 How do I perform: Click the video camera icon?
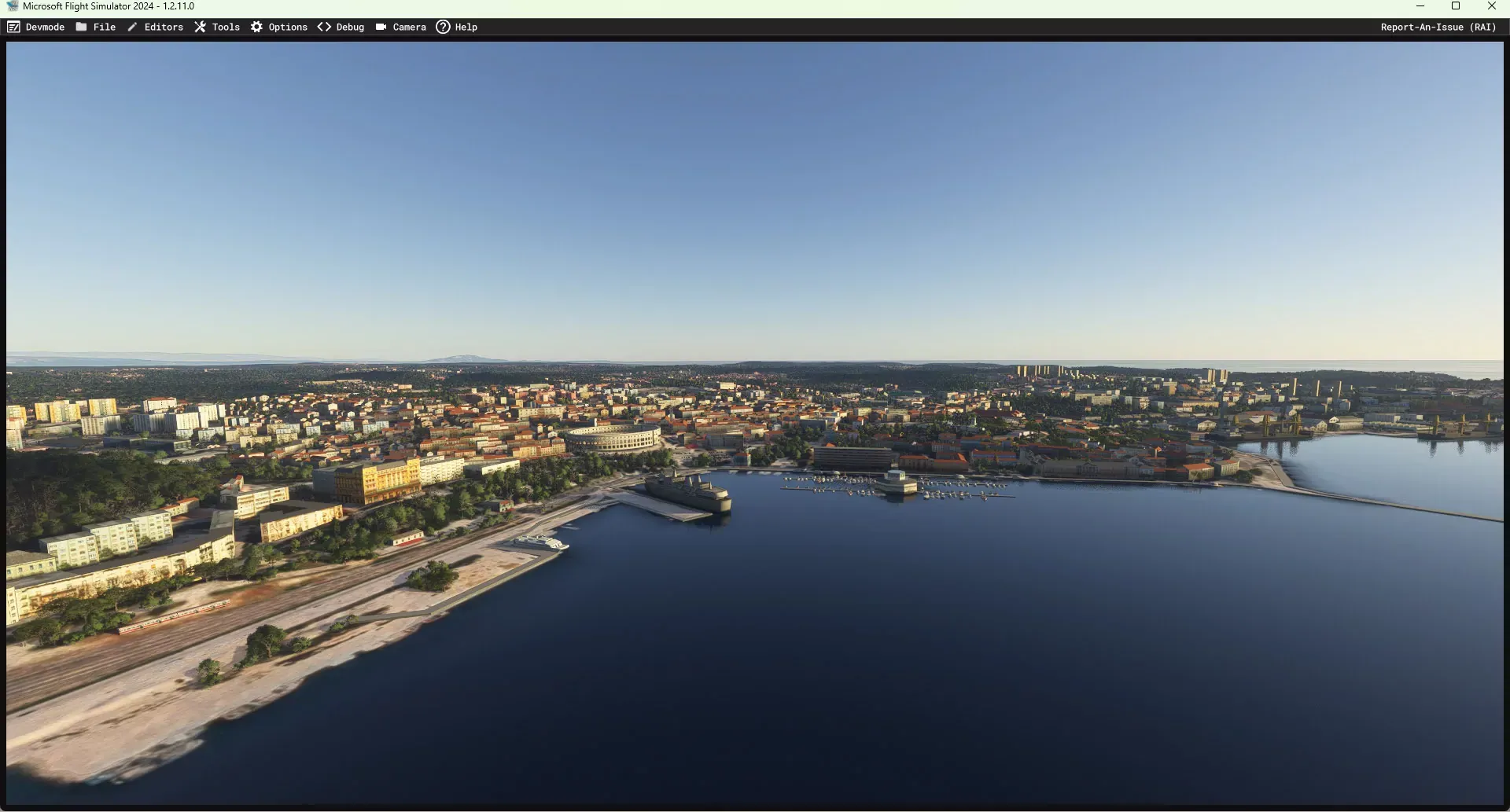coord(381,27)
